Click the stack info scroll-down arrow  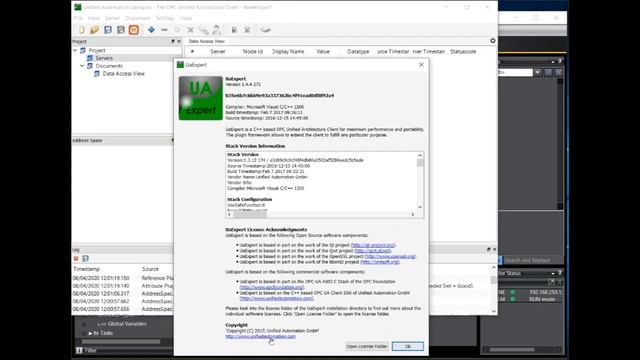[420, 207]
